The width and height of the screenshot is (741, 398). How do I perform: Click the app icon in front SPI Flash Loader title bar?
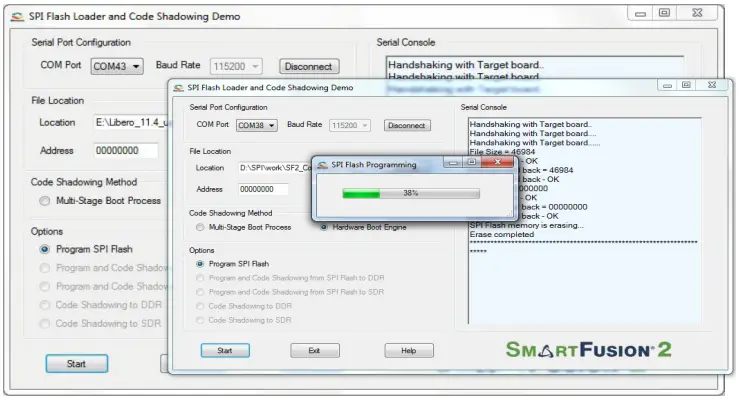pos(178,88)
